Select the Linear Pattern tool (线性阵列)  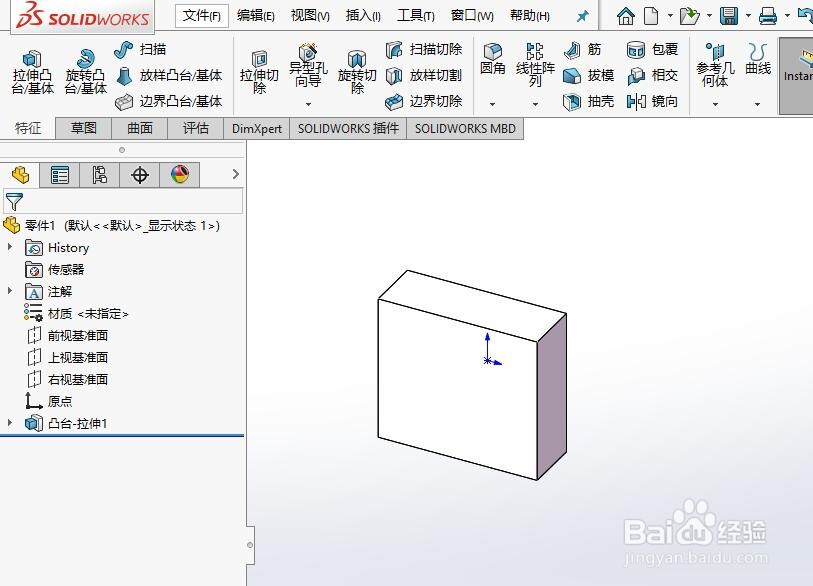pyautogui.click(x=535, y=65)
